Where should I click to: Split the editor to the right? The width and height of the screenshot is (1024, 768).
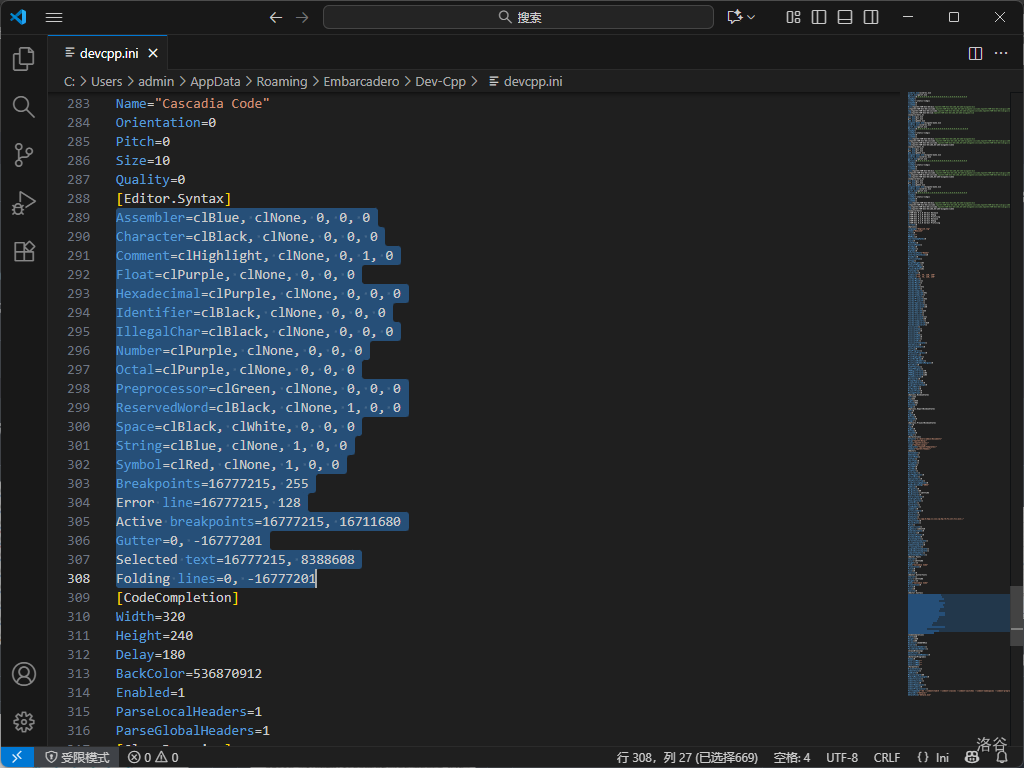pyautogui.click(x=975, y=54)
